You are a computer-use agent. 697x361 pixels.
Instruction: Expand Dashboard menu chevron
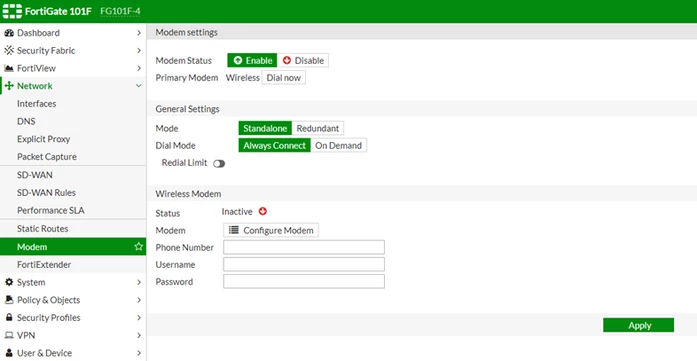coord(139,33)
